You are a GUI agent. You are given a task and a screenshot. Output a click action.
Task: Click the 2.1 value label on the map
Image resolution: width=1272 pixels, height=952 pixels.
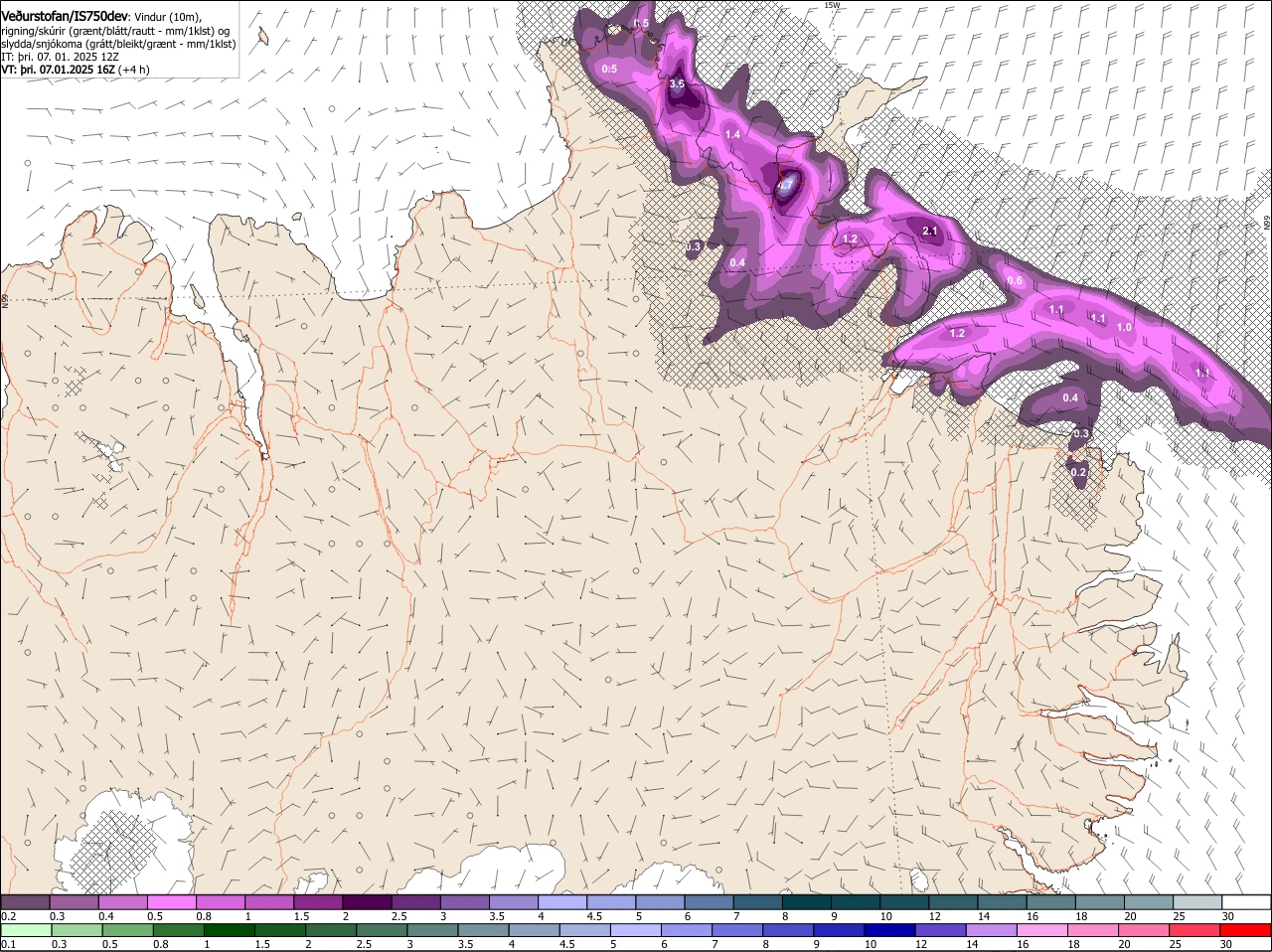coord(930,231)
